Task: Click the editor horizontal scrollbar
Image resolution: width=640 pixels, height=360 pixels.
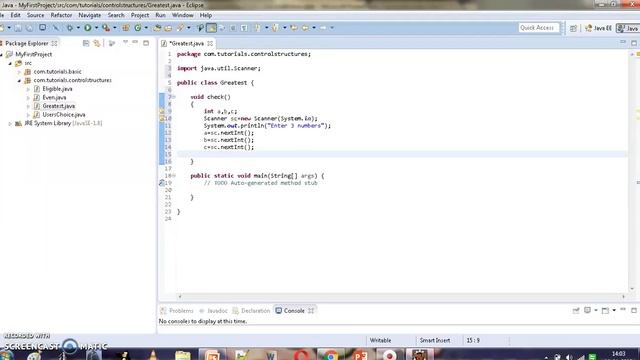Action: pyautogui.click(x=401, y=297)
